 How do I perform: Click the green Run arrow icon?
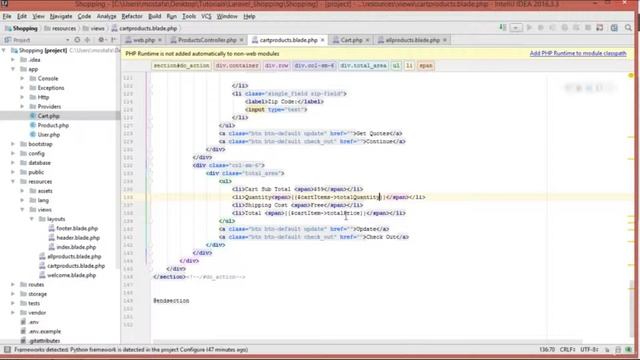529,28
